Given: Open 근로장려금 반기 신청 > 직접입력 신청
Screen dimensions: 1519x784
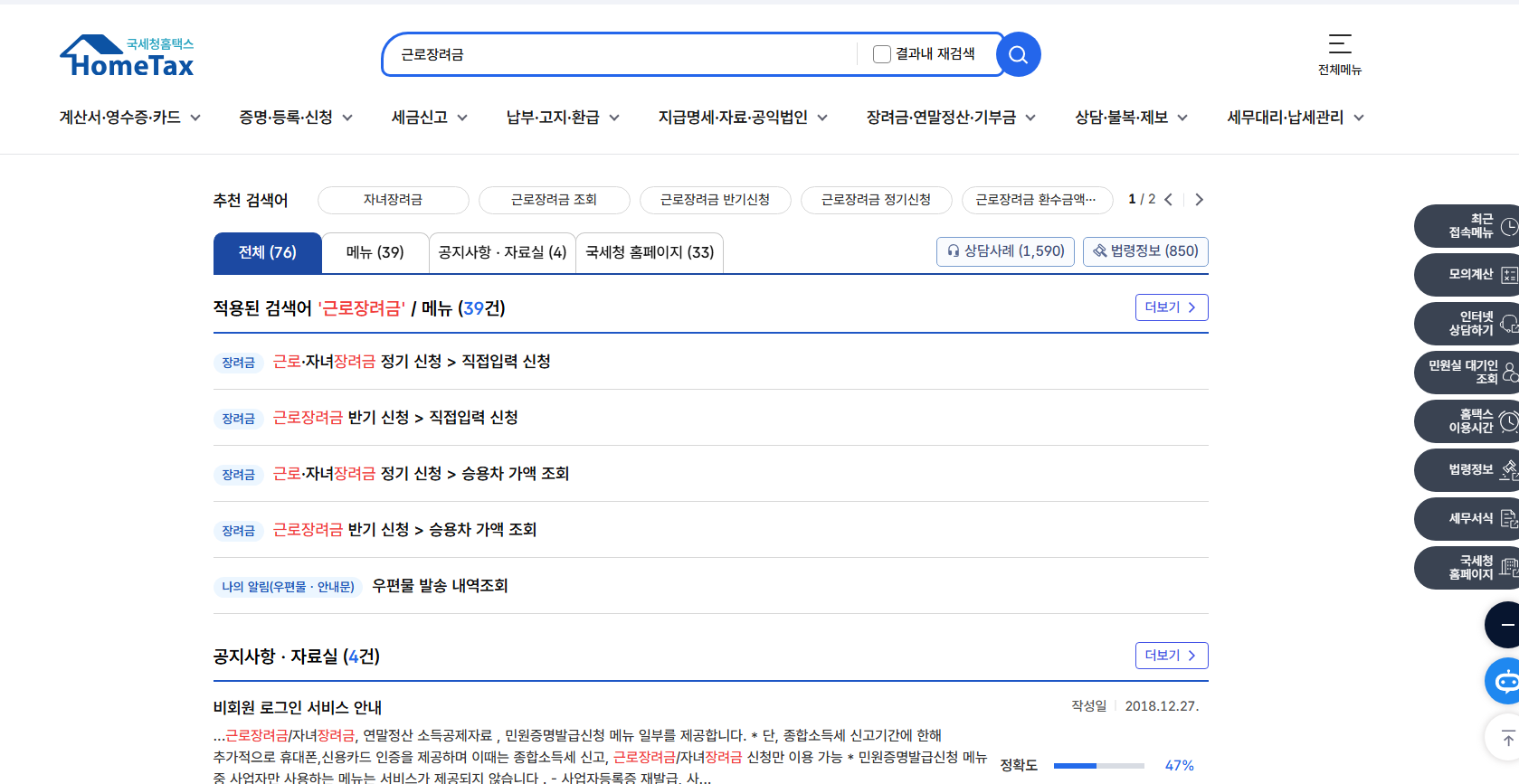Looking at the screenshot, I should tap(395, 418).
